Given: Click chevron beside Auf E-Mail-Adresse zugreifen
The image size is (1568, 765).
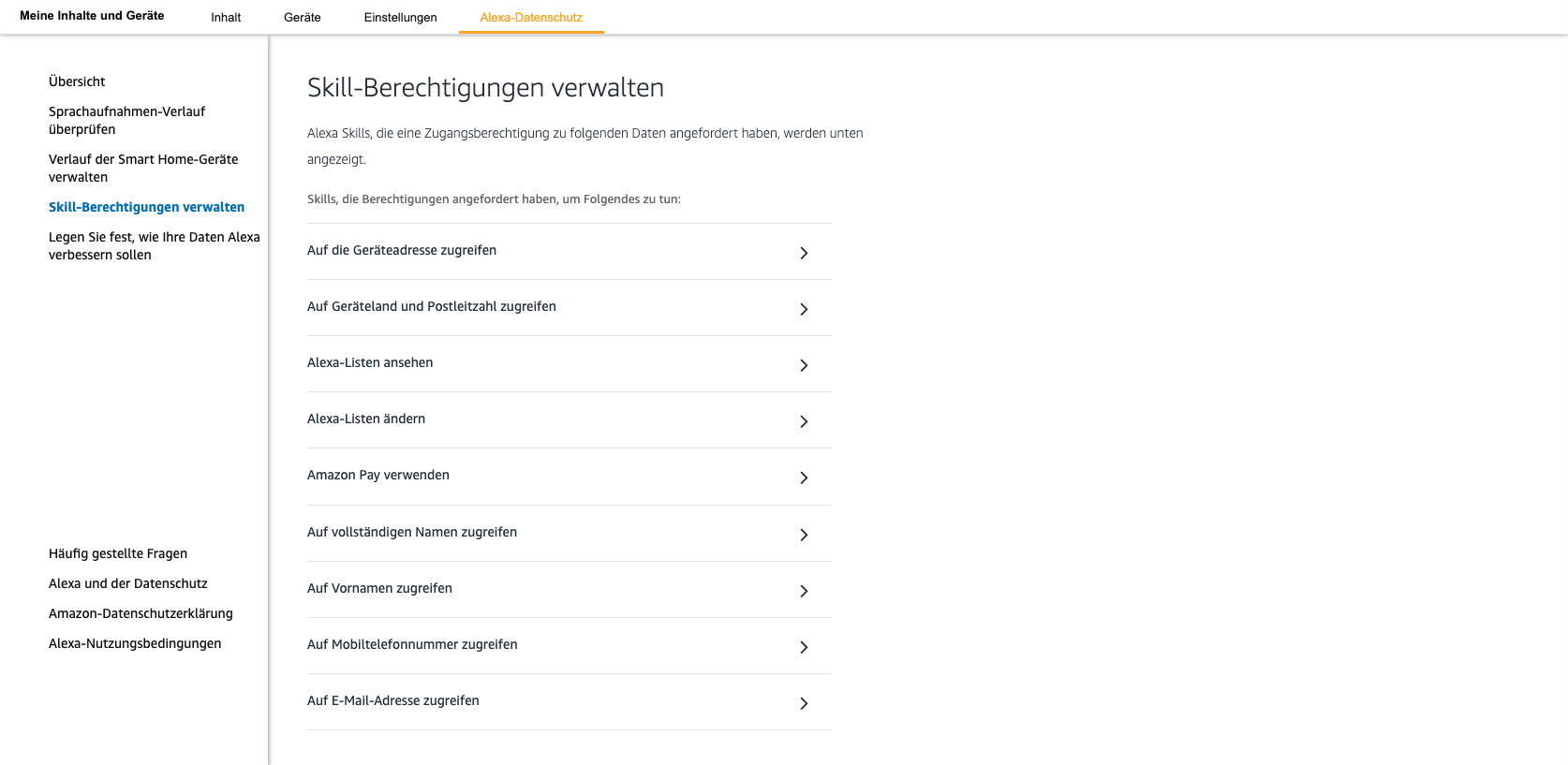Looking at the screenshot, I should point(804,703).
